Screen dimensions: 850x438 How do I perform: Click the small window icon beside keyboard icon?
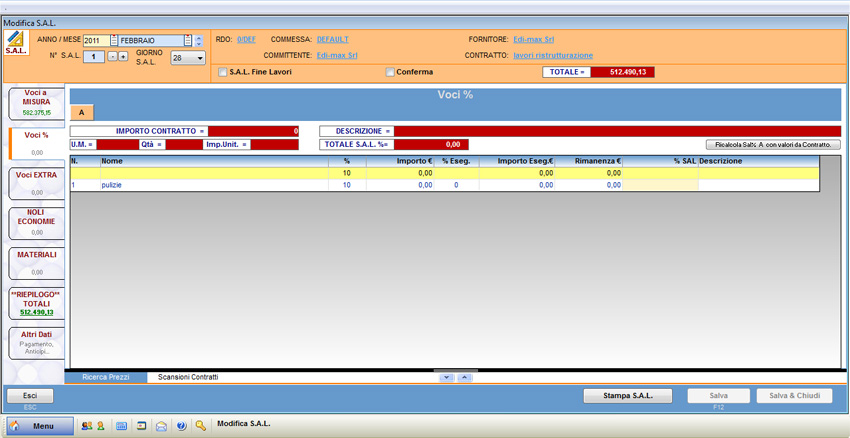(x=142, y=426)
